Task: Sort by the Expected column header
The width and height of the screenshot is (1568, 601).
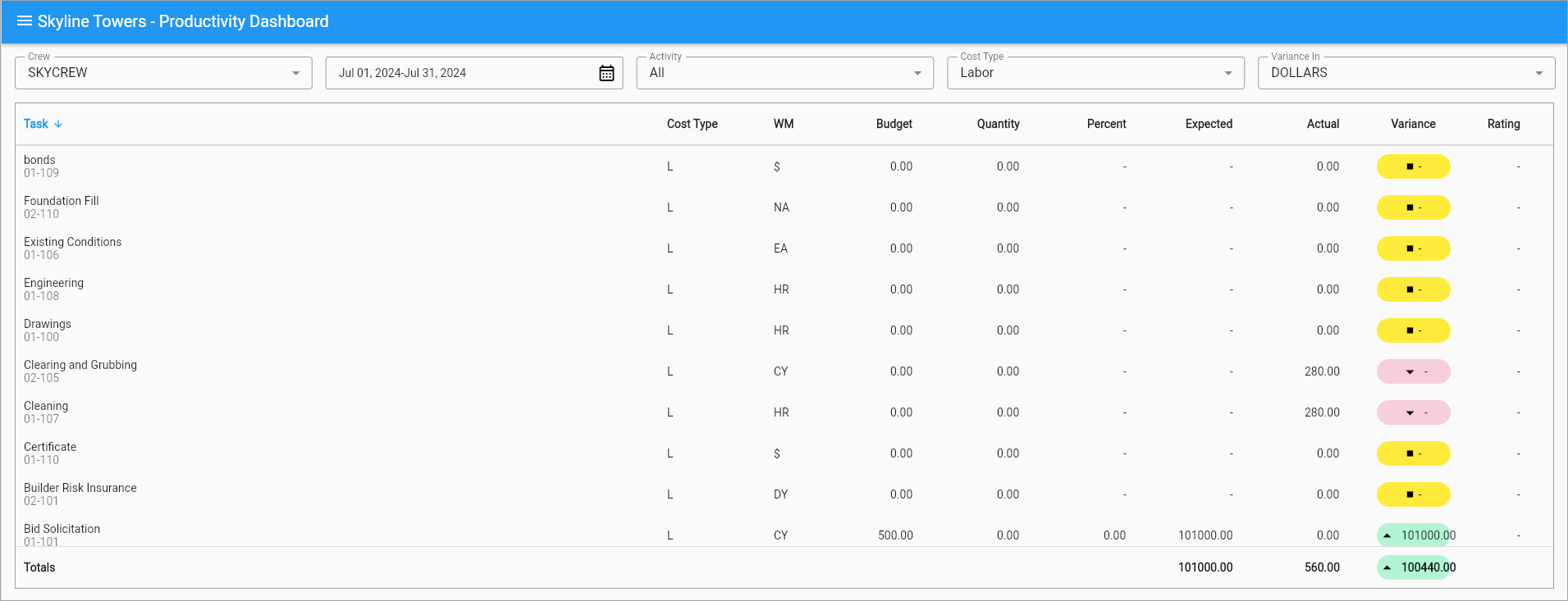Action: pos(1209,124)
